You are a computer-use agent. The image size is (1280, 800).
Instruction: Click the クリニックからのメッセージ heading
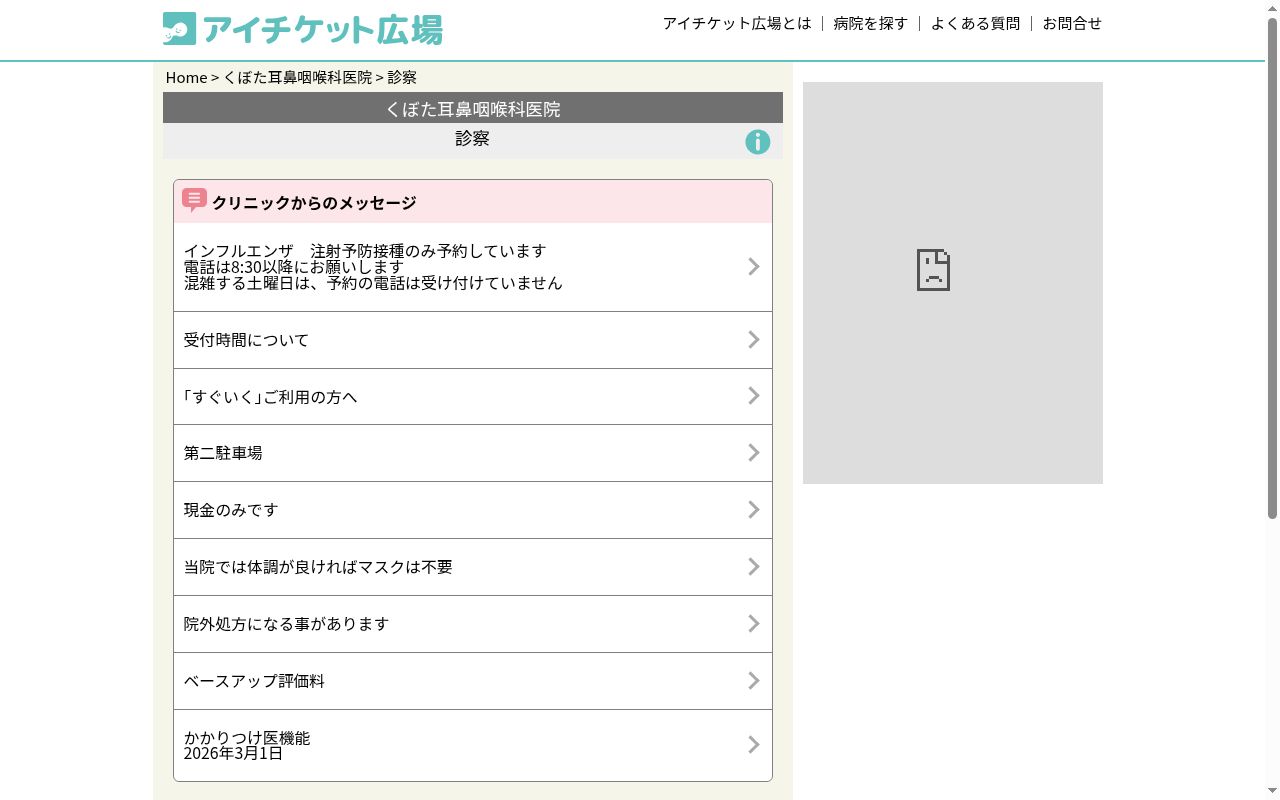point(314,203)
